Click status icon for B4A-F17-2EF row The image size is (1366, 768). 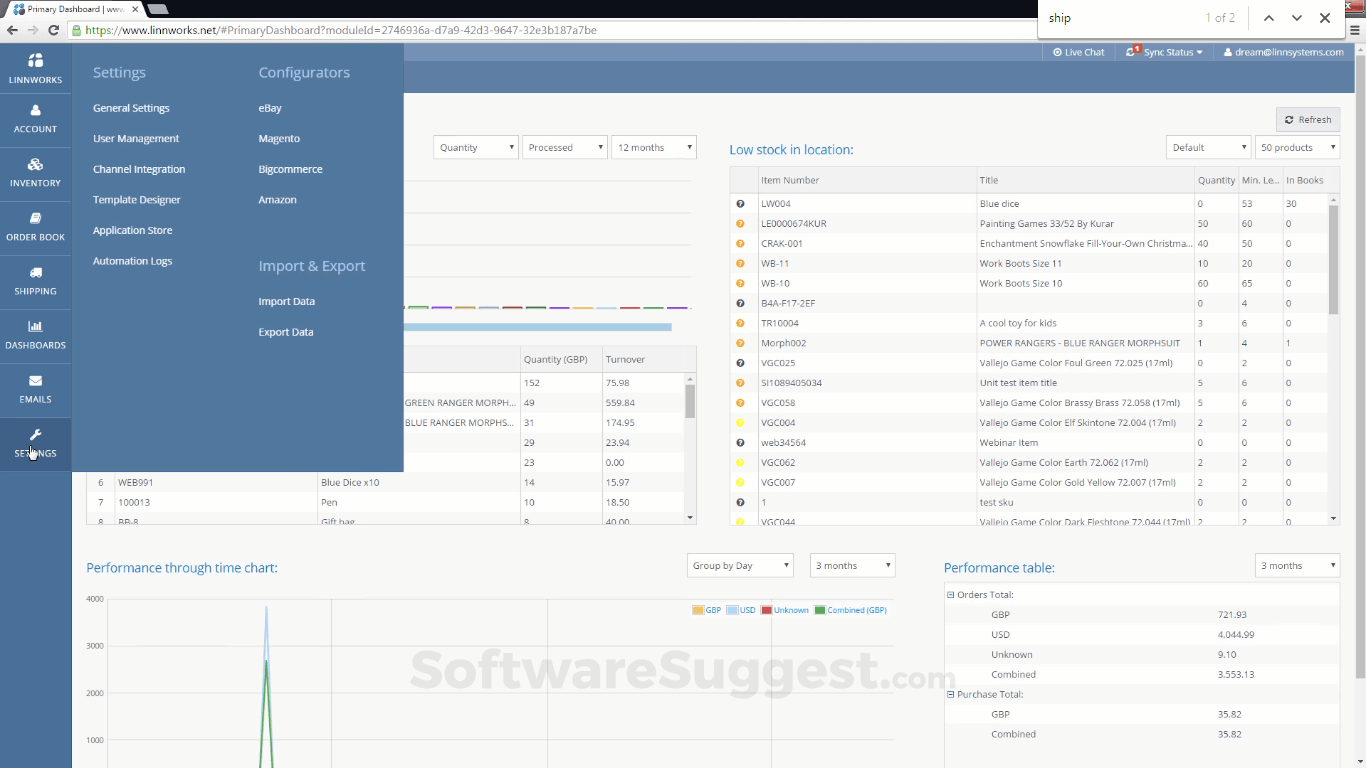tap(740, 303)
